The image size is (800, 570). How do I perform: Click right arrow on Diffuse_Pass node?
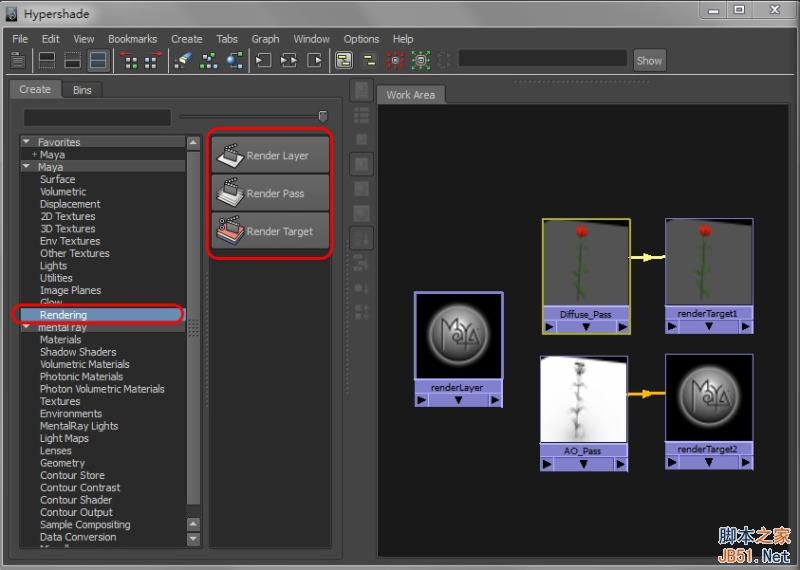point(623,327)
